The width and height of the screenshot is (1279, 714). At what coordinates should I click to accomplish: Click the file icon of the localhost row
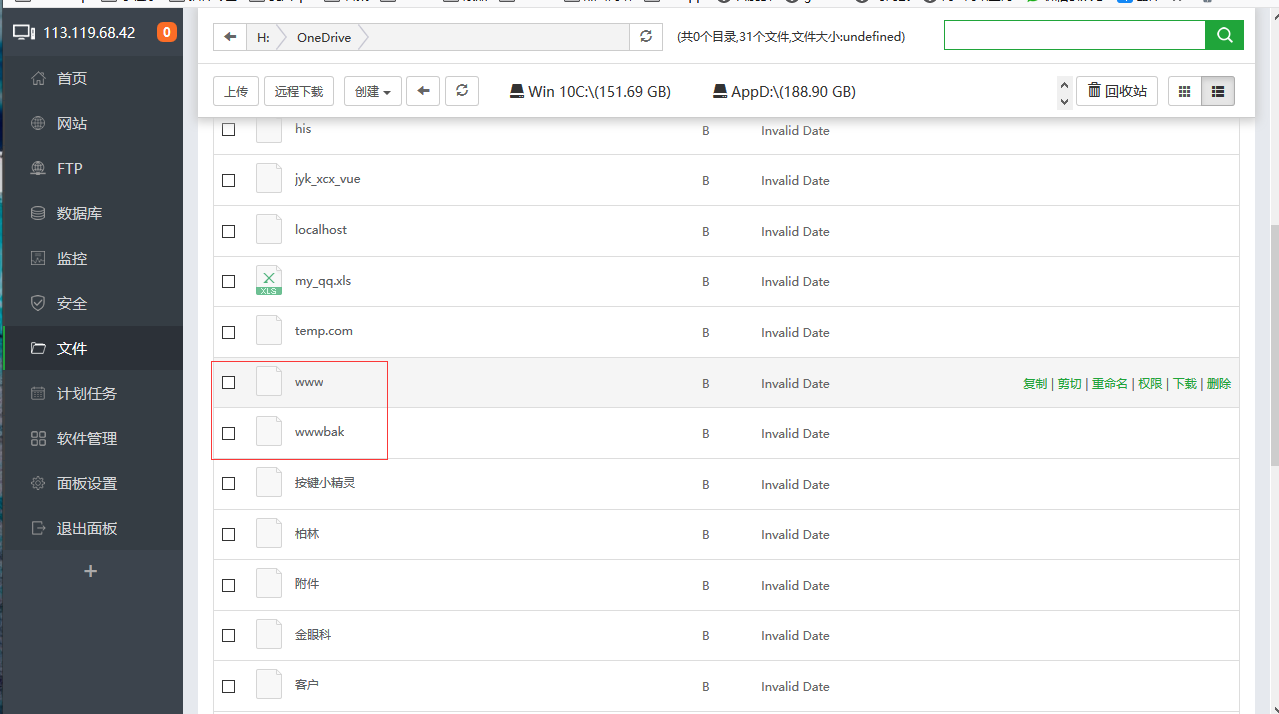(269, 230)
